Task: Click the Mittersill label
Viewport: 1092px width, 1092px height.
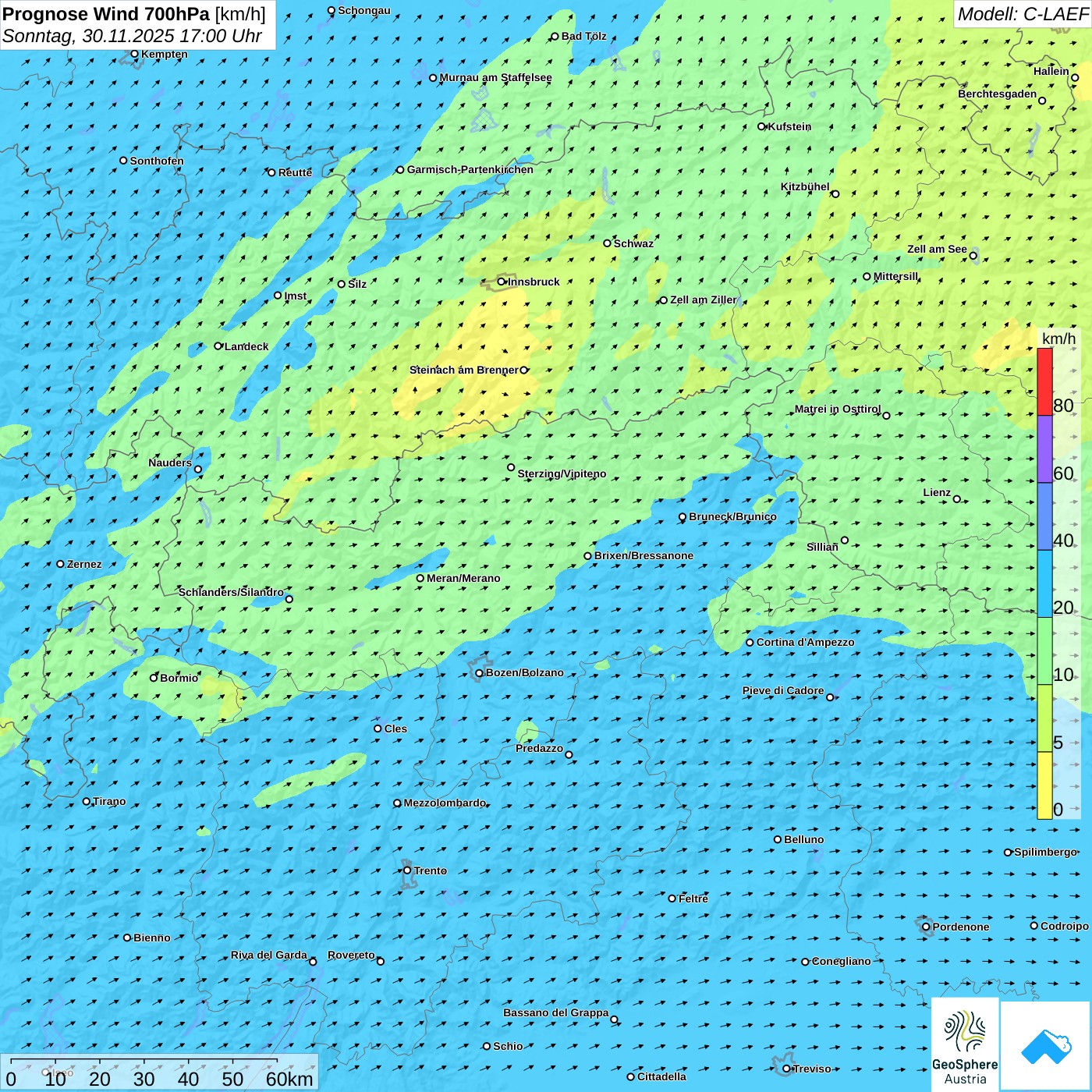Action: [895, 276]
